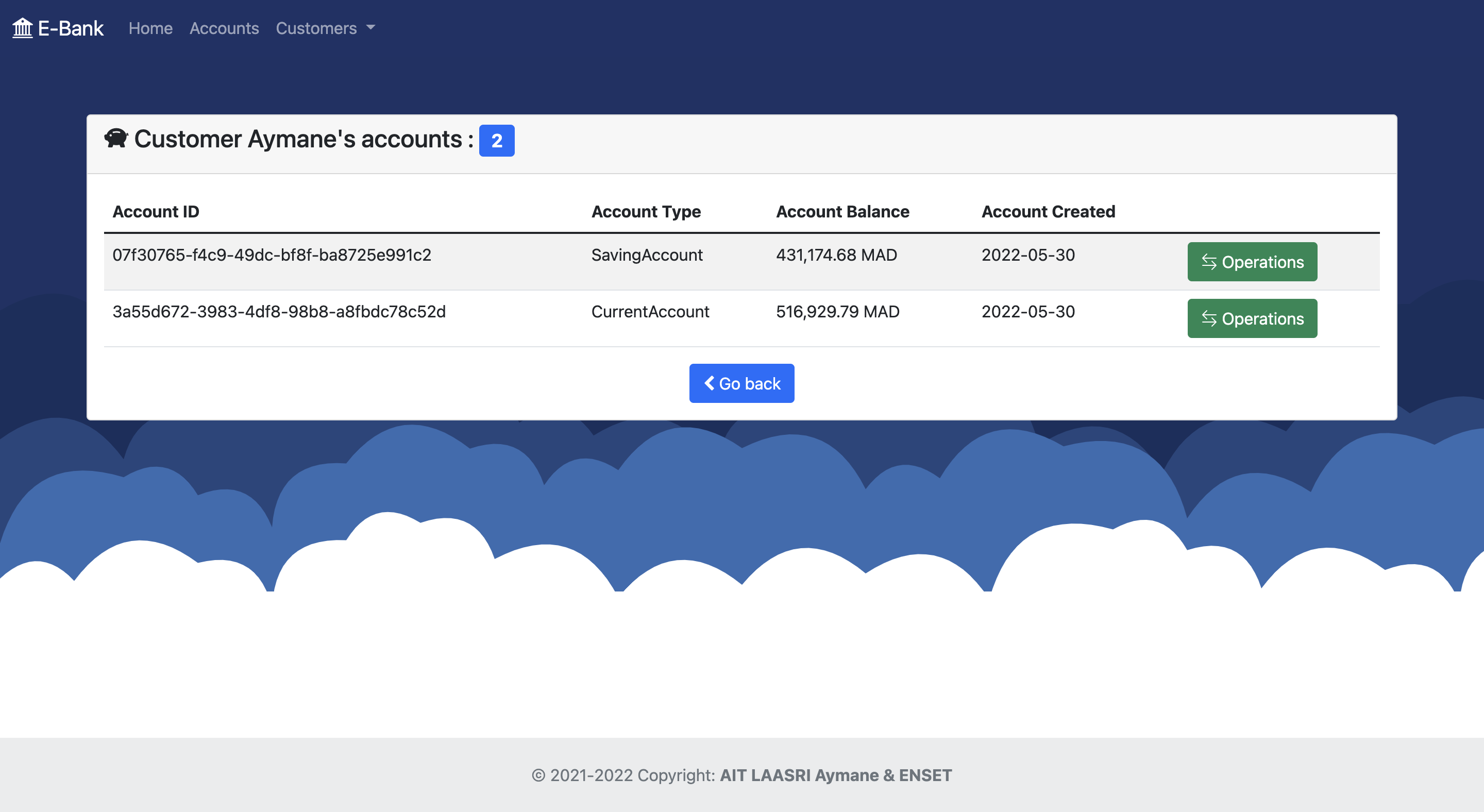This screenshot has width=1484, height=812.
Task: Open the Customers menu chevron arrow
Action: coord(371,29)
